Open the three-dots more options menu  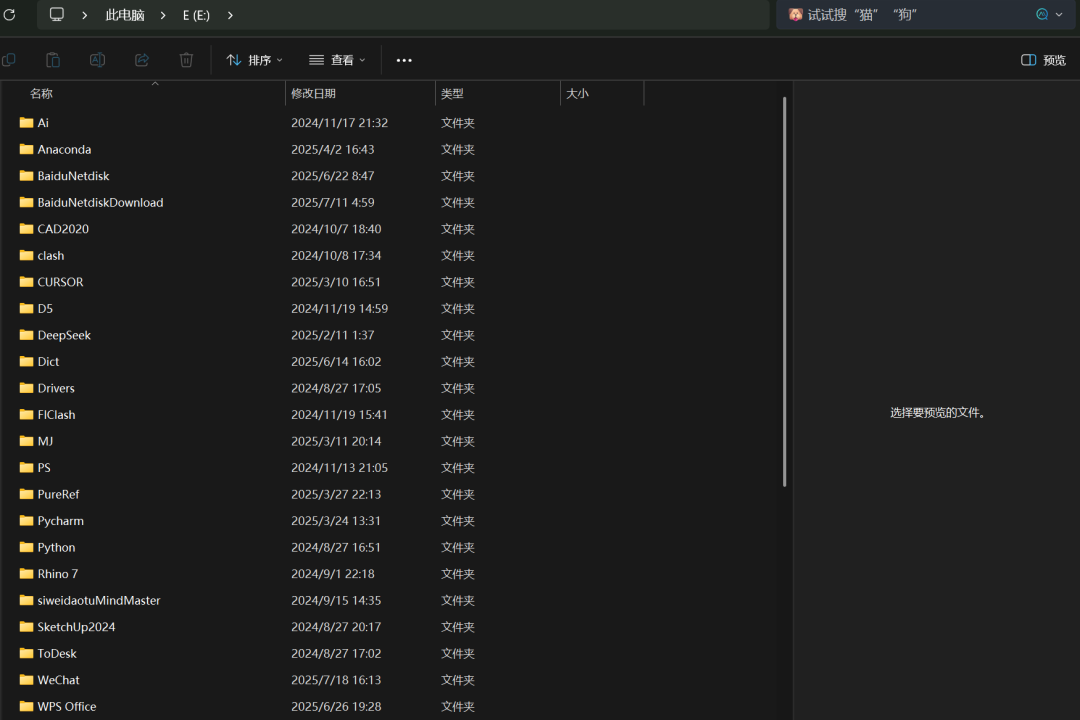click(404, 61)
